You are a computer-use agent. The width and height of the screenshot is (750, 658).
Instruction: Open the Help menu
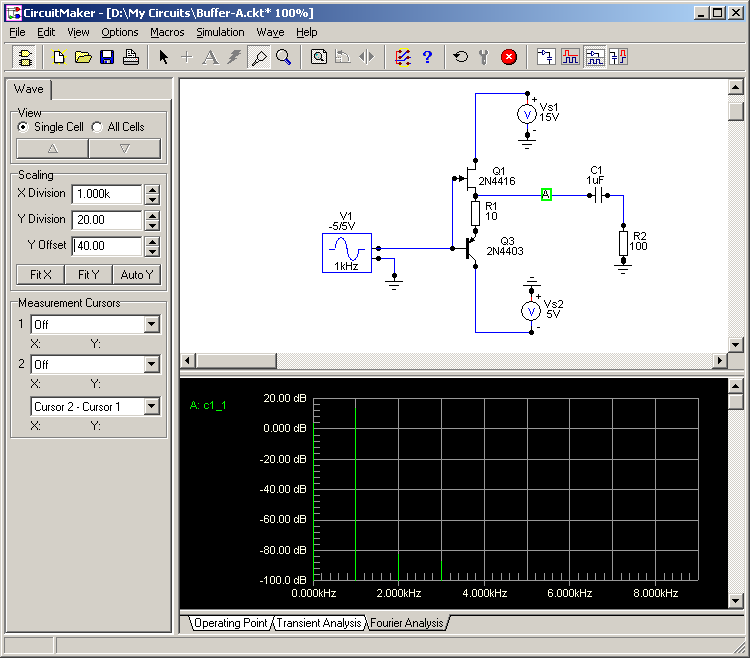coord(307,33)
